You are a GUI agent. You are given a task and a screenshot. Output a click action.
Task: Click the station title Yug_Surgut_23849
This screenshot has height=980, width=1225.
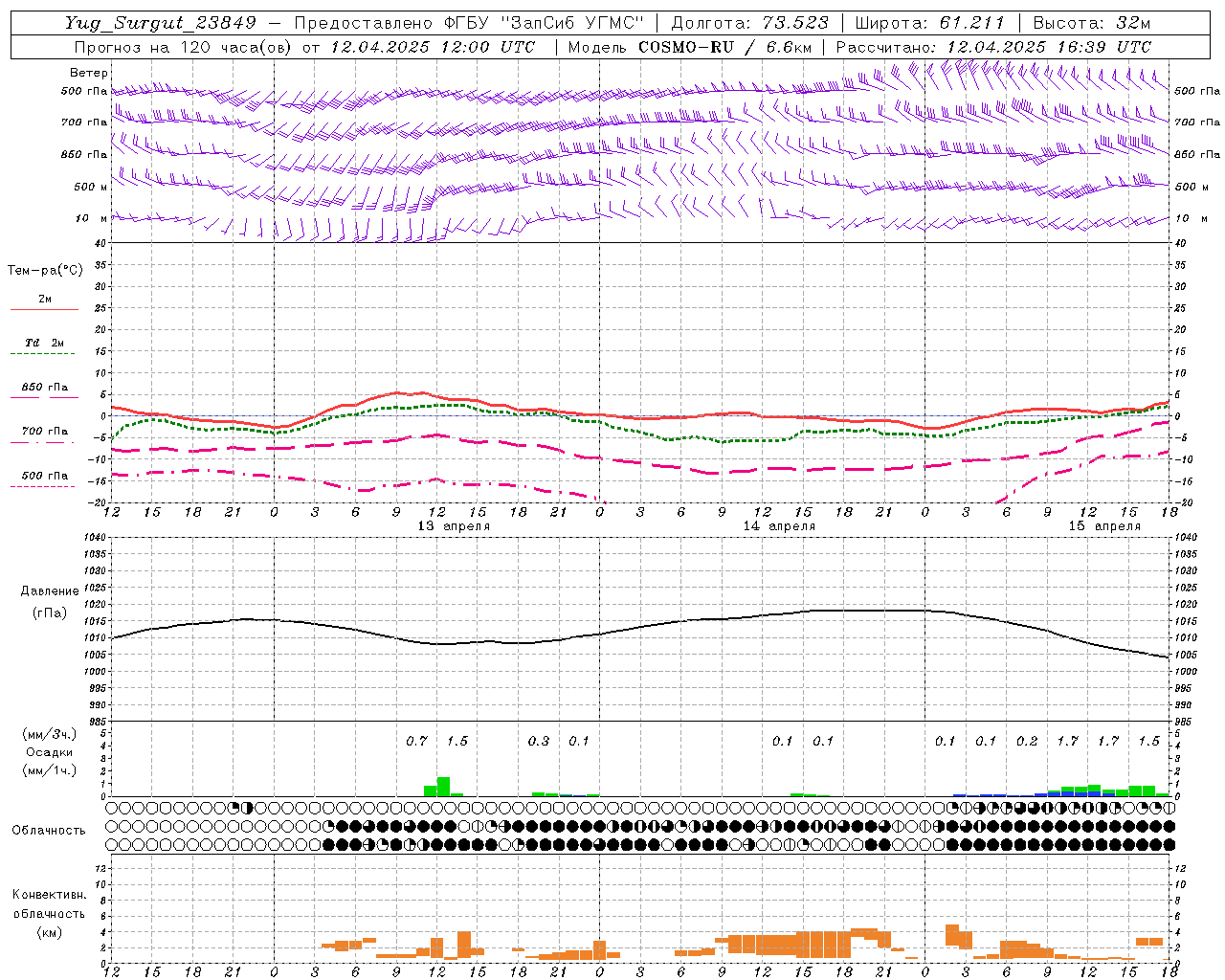[161, 23]
